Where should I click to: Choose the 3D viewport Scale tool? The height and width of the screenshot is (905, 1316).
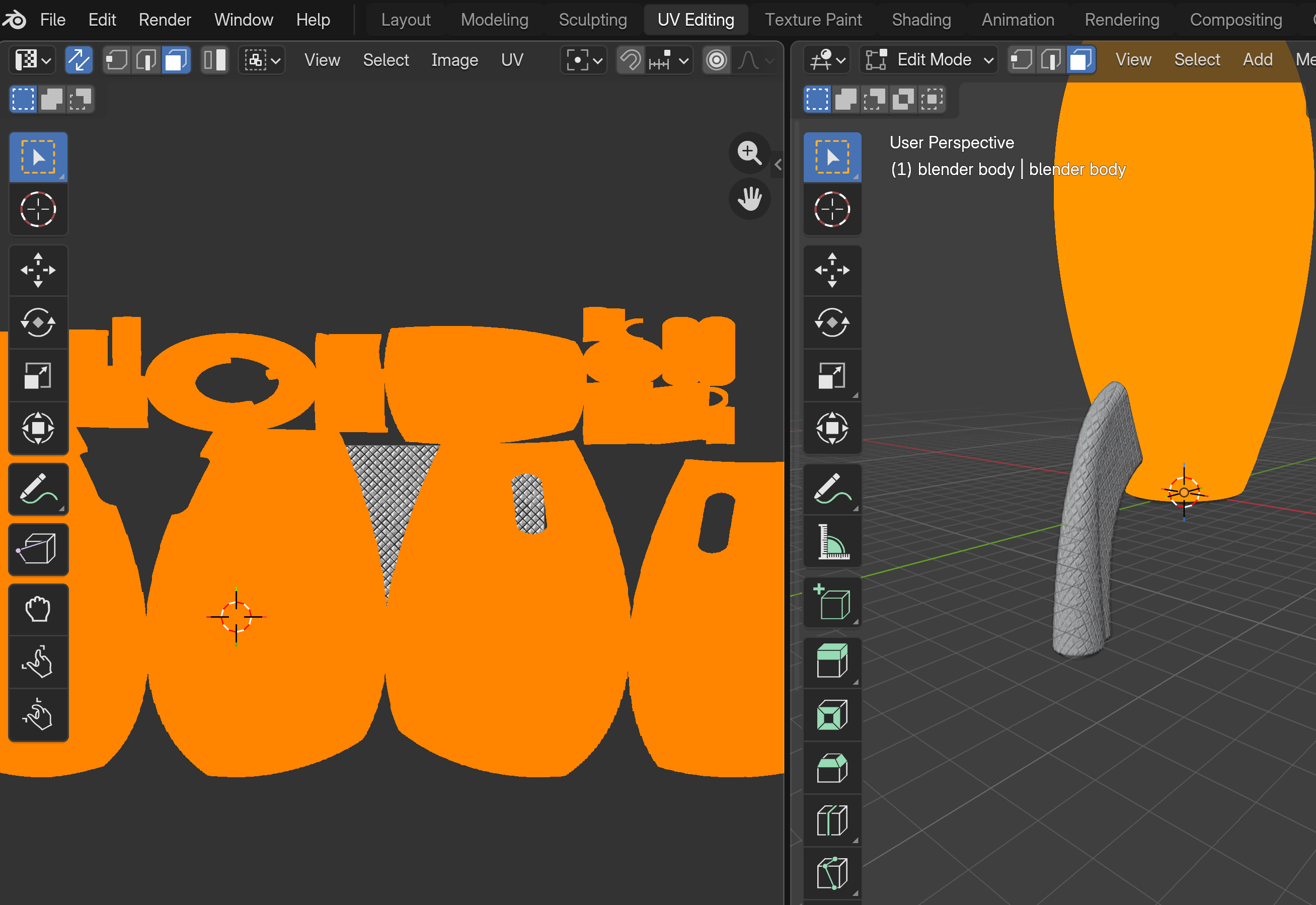point(832,375)
